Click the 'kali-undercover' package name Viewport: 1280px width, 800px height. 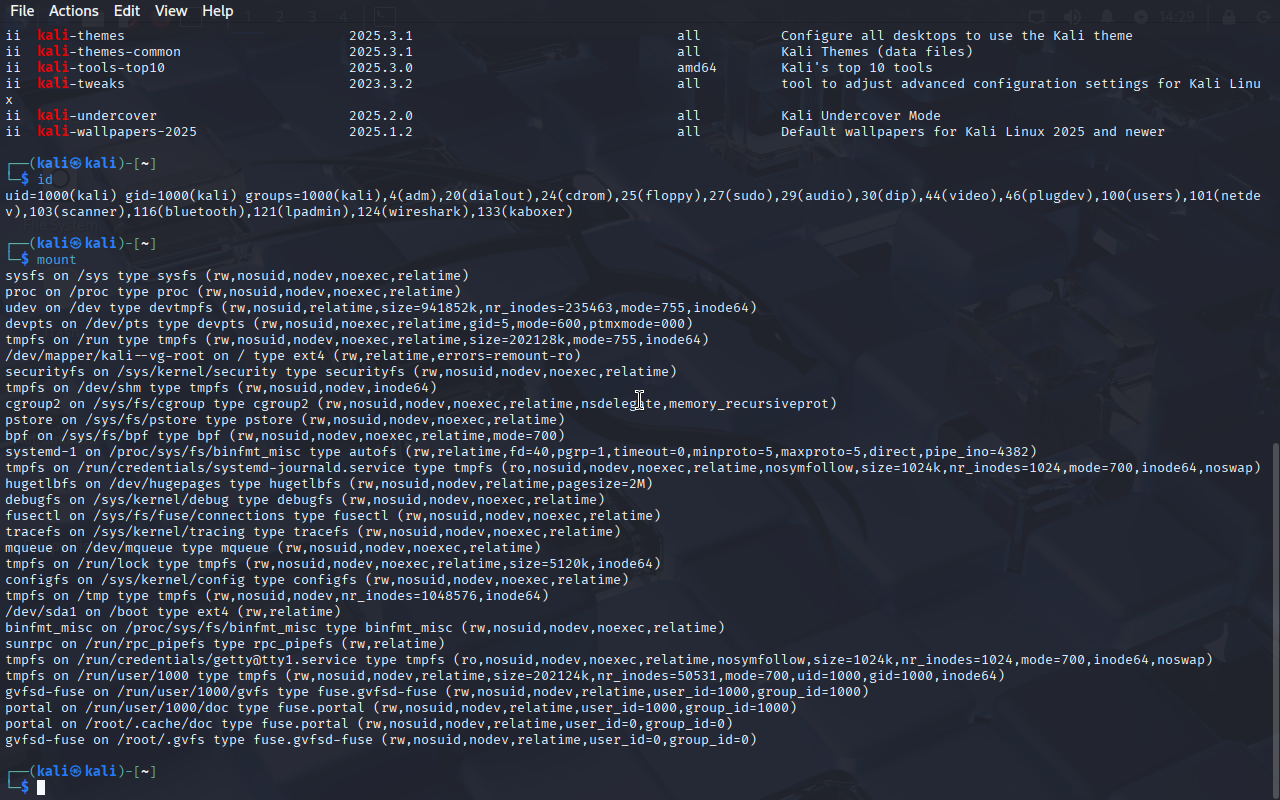click(97, 116)
